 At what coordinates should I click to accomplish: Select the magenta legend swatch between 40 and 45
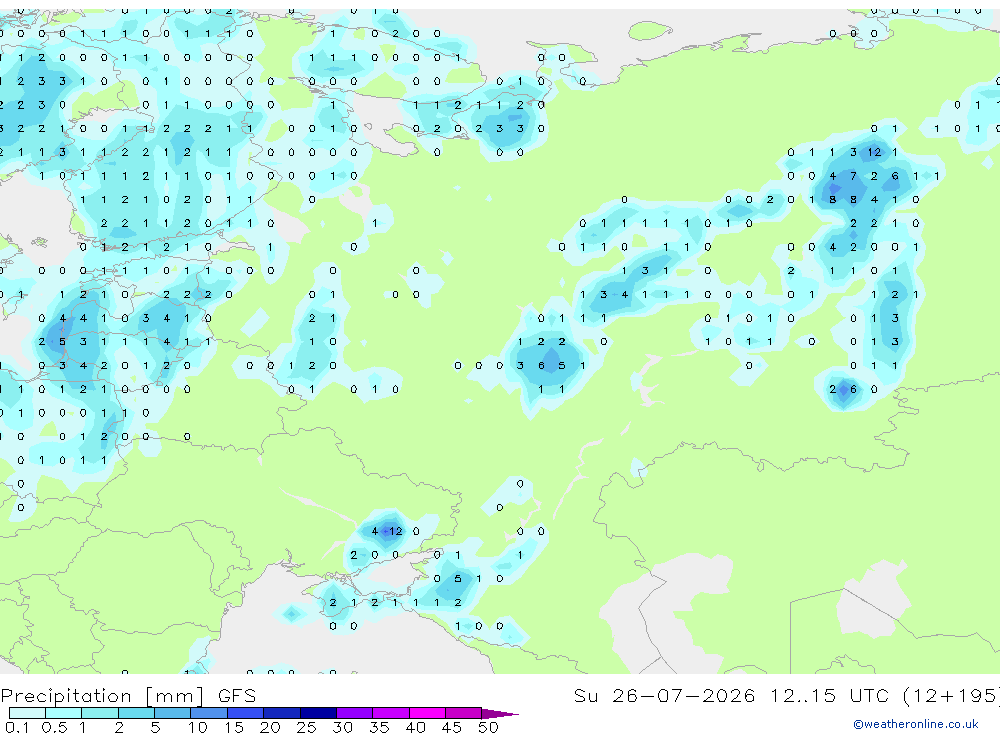click(x=427, y=713)
